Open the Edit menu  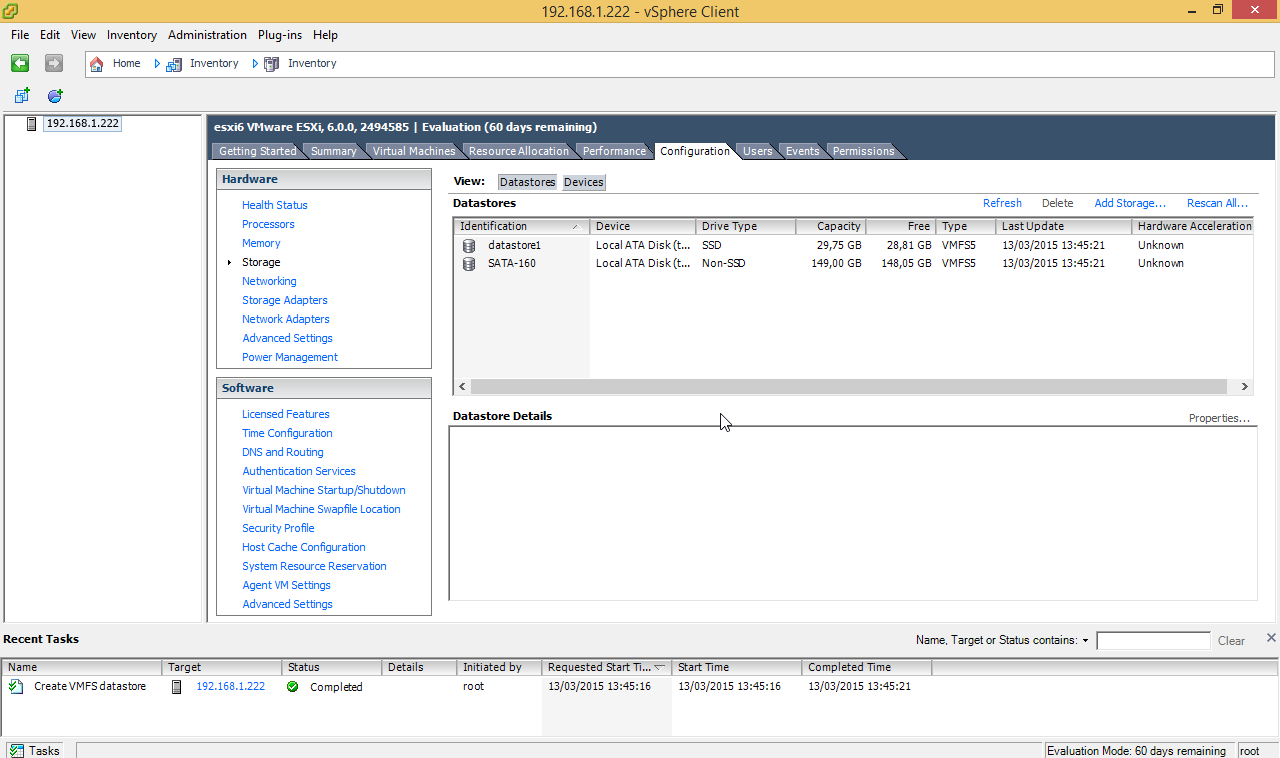(50, 35)
